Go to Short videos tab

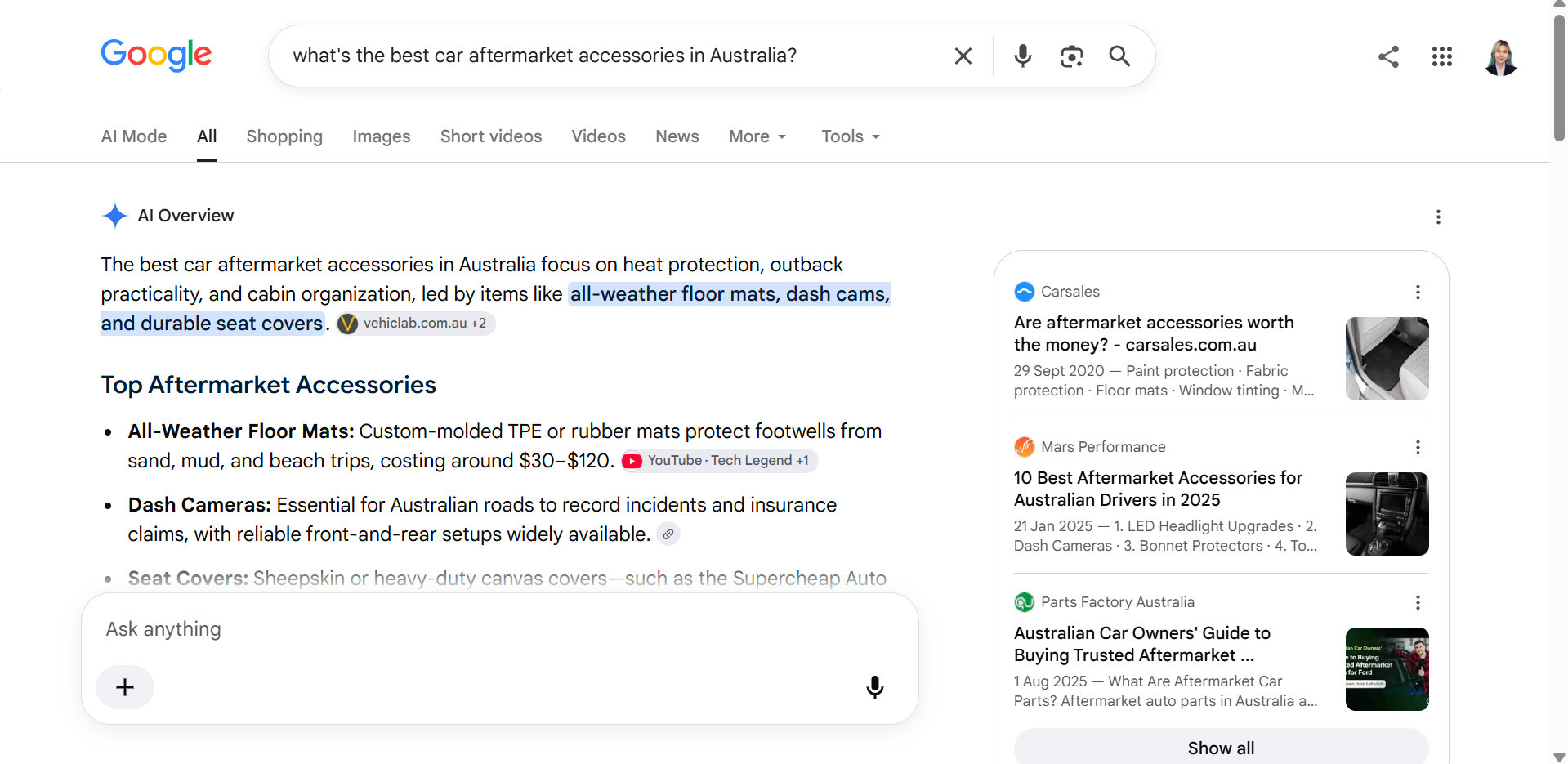(x=491, y=136)
